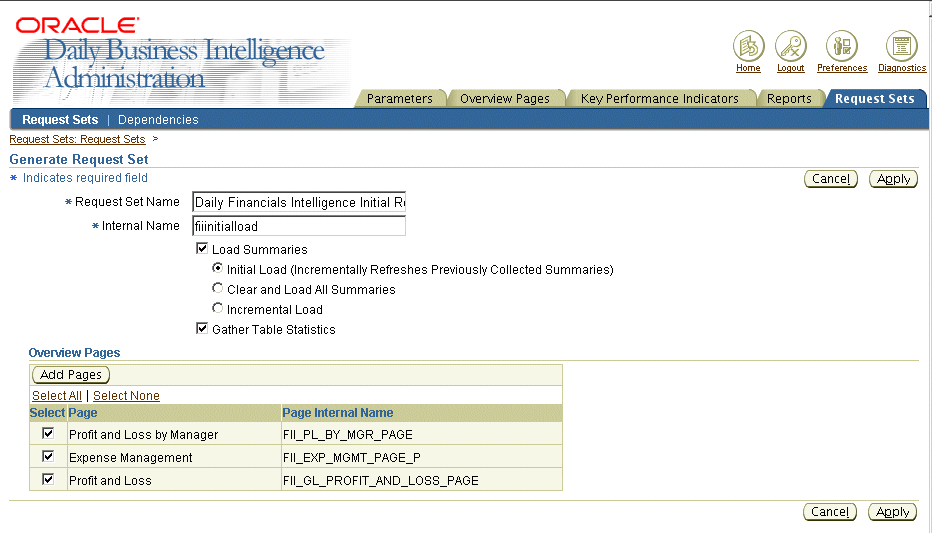Click the Profit and Loss by Manager text
The height and width of the screenshot is (533, 932).
click(x=143, y=434)
